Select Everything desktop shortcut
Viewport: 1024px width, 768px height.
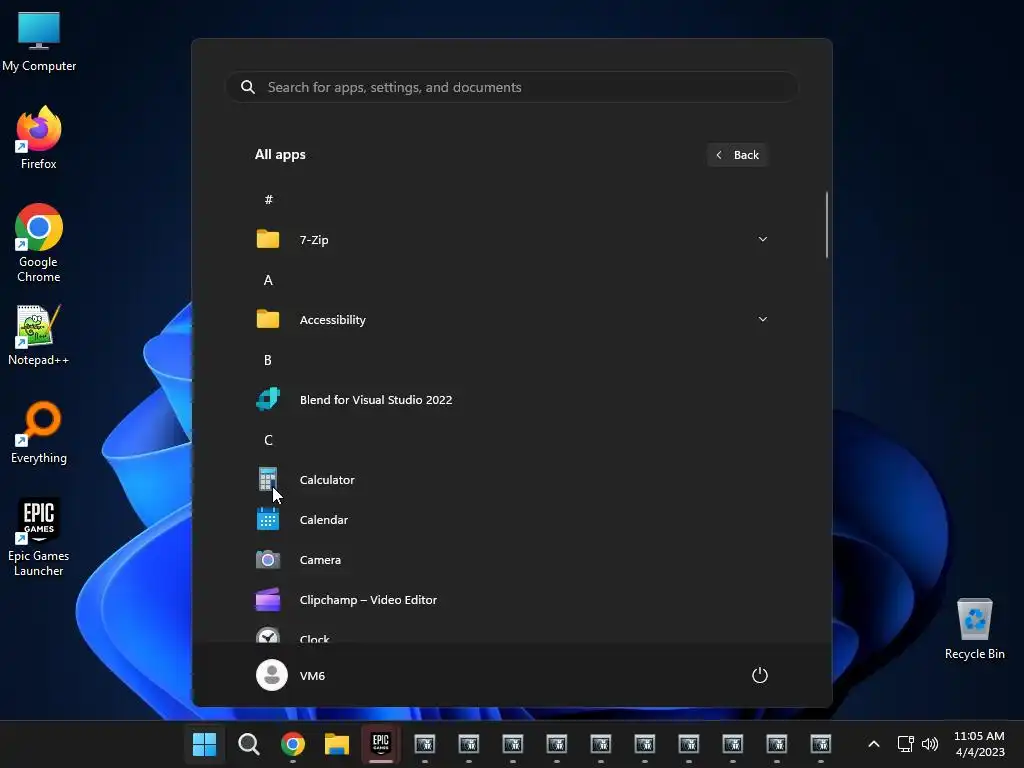[x=39, y=432]
